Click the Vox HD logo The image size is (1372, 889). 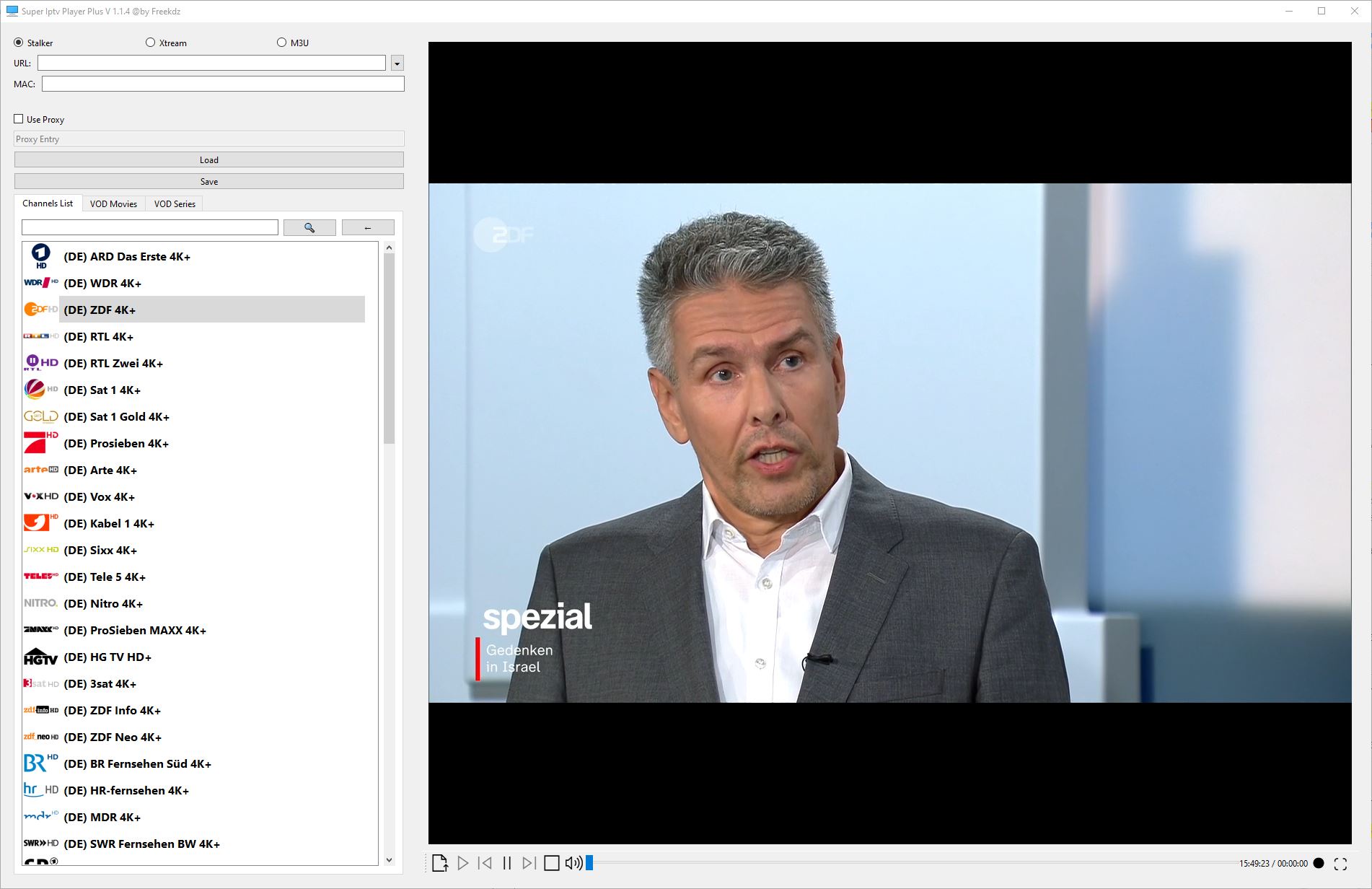pyautogui.click(x=41, y=496)
